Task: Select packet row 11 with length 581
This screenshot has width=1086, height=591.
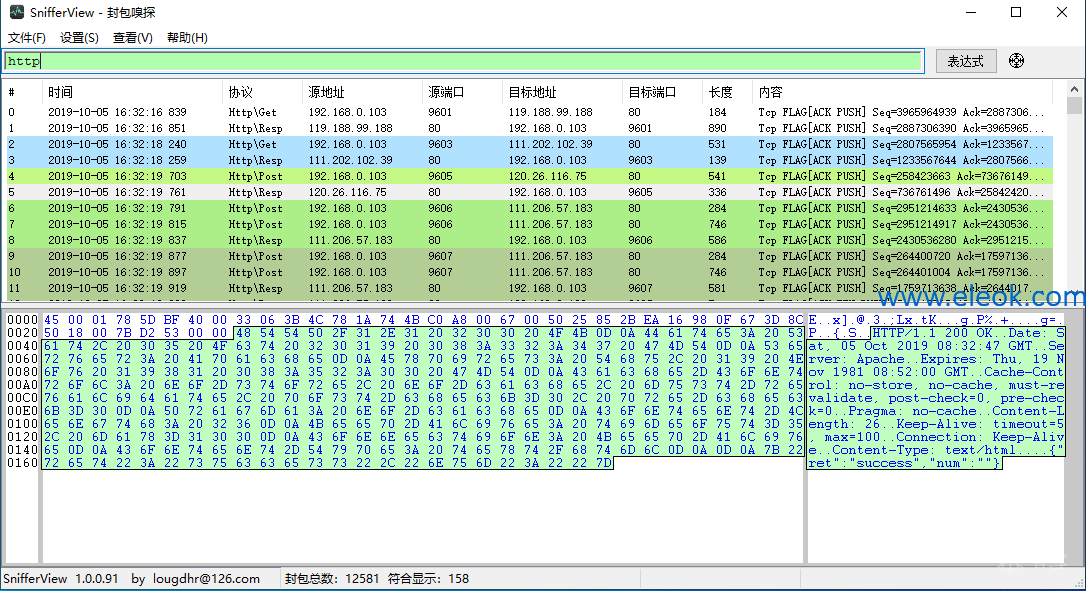Action: [528, 288]
